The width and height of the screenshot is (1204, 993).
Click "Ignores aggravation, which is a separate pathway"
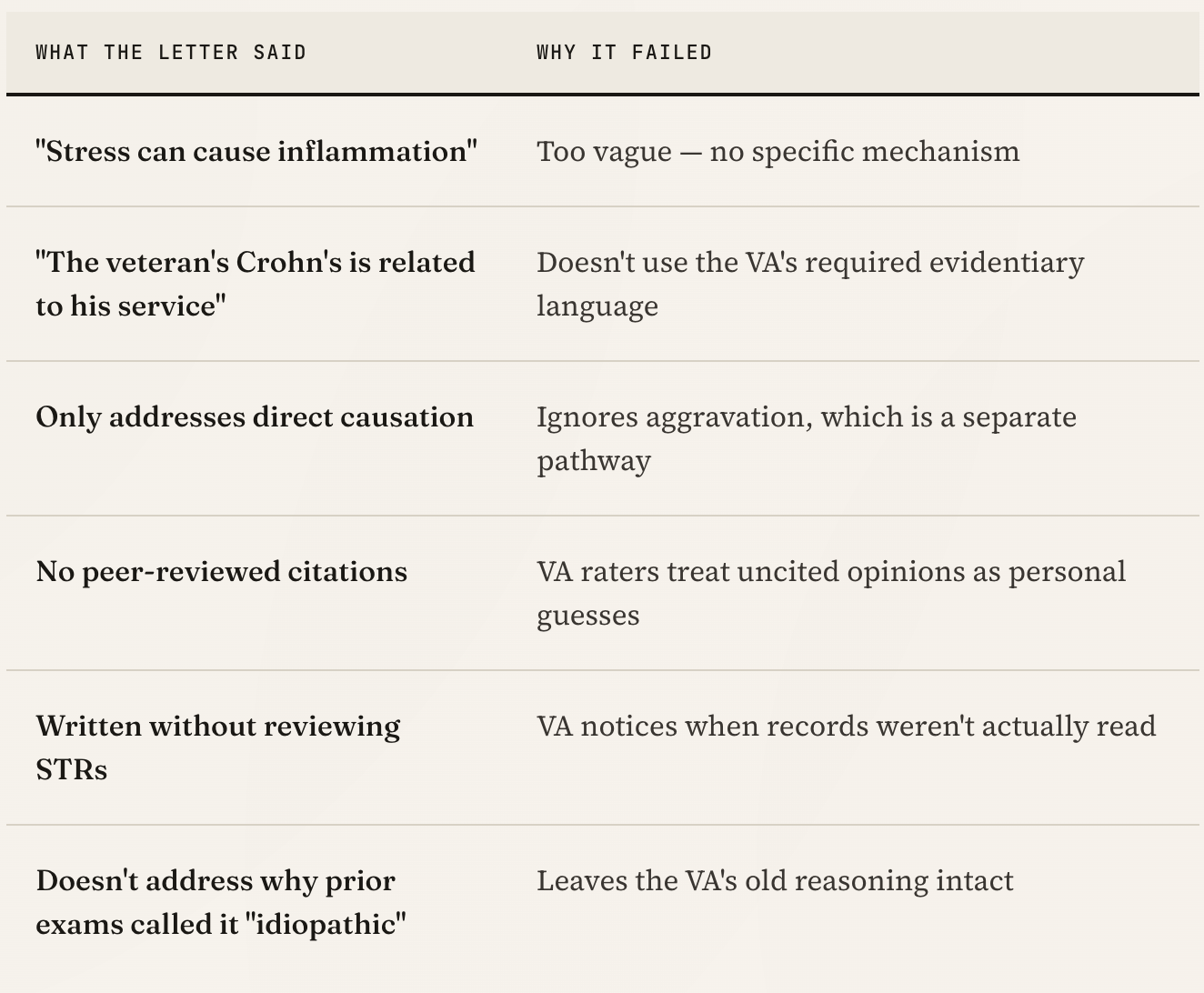[x=806, y=438]
